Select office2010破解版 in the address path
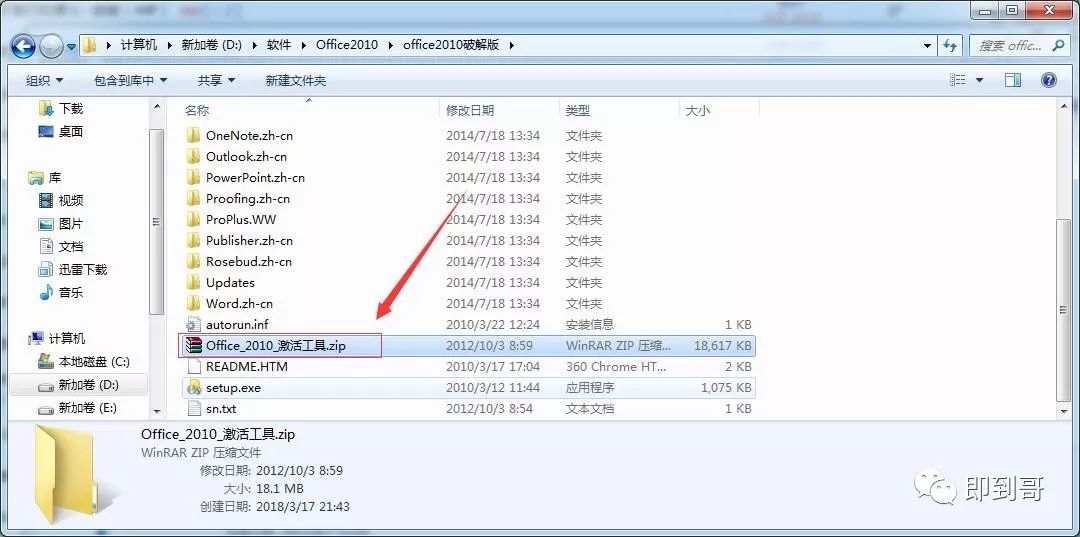 click(451, 45)
